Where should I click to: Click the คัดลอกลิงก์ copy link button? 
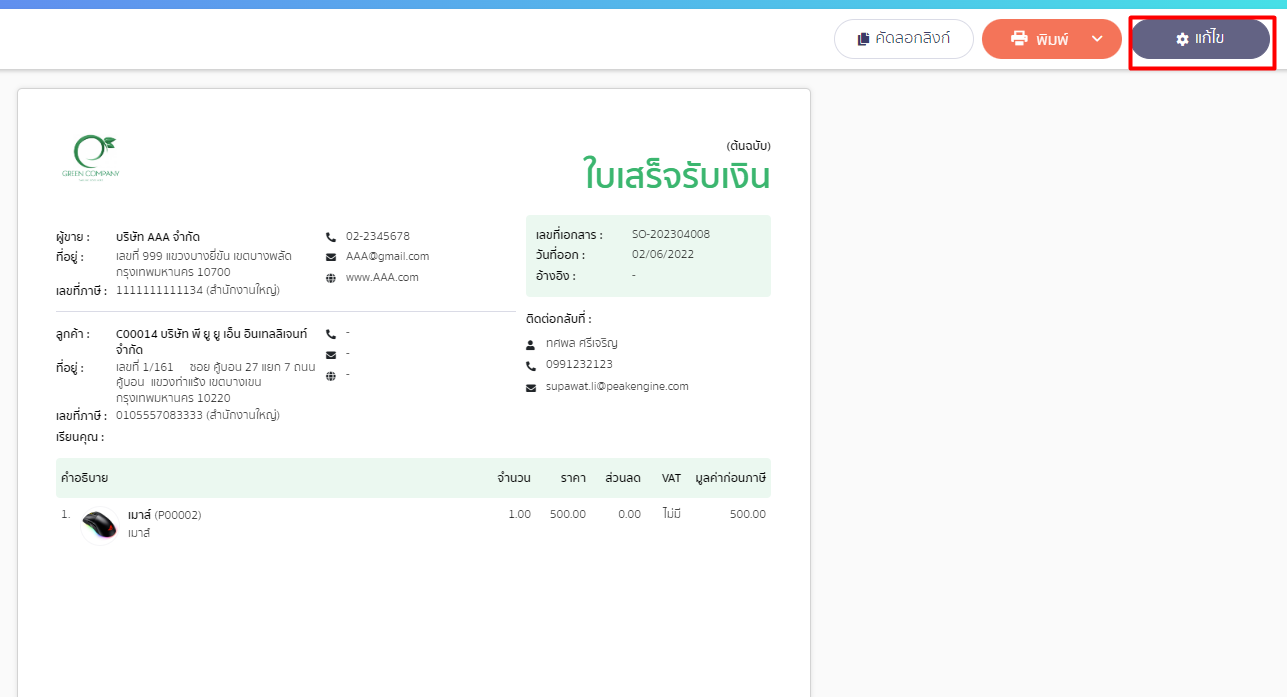point(903,39)
